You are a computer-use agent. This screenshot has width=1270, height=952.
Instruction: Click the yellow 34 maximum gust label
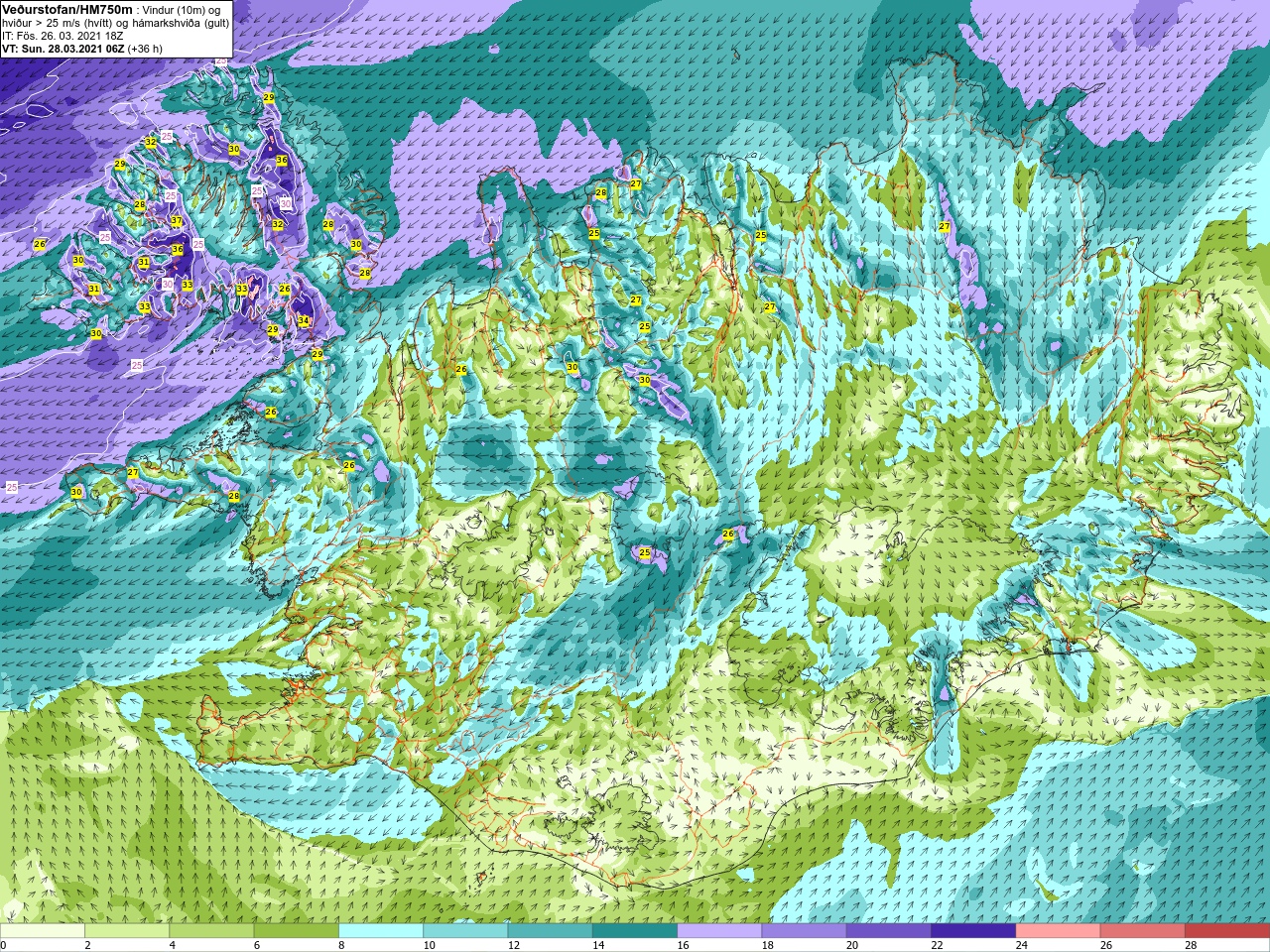pos(304,321)
